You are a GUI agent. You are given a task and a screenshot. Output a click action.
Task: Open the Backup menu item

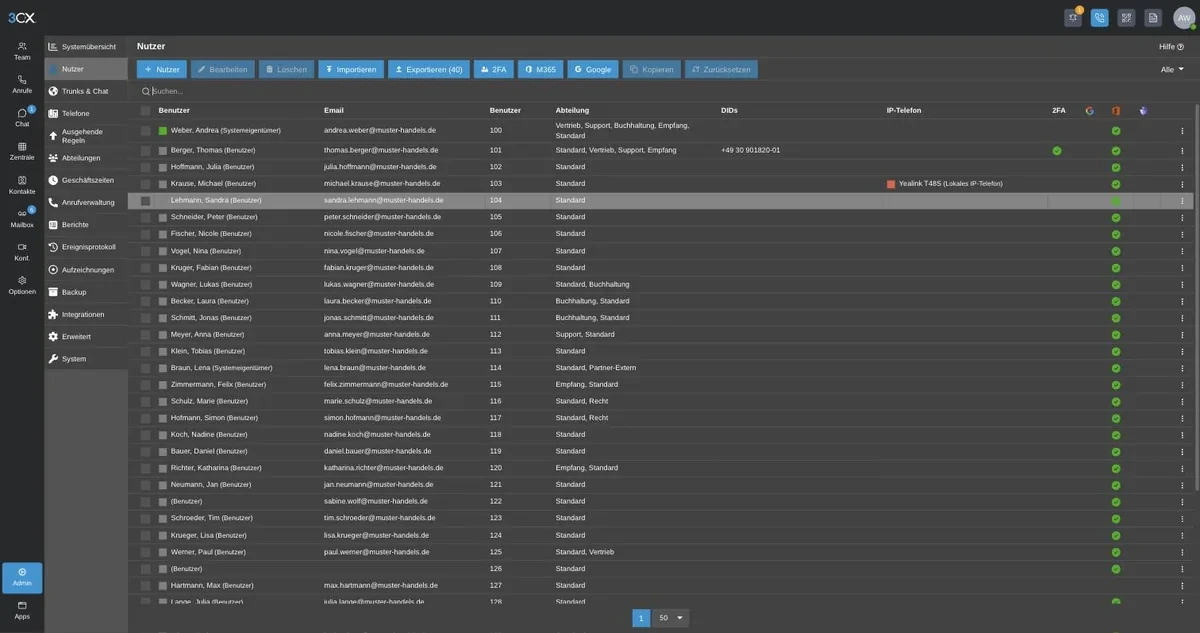(x=86, y=292)
